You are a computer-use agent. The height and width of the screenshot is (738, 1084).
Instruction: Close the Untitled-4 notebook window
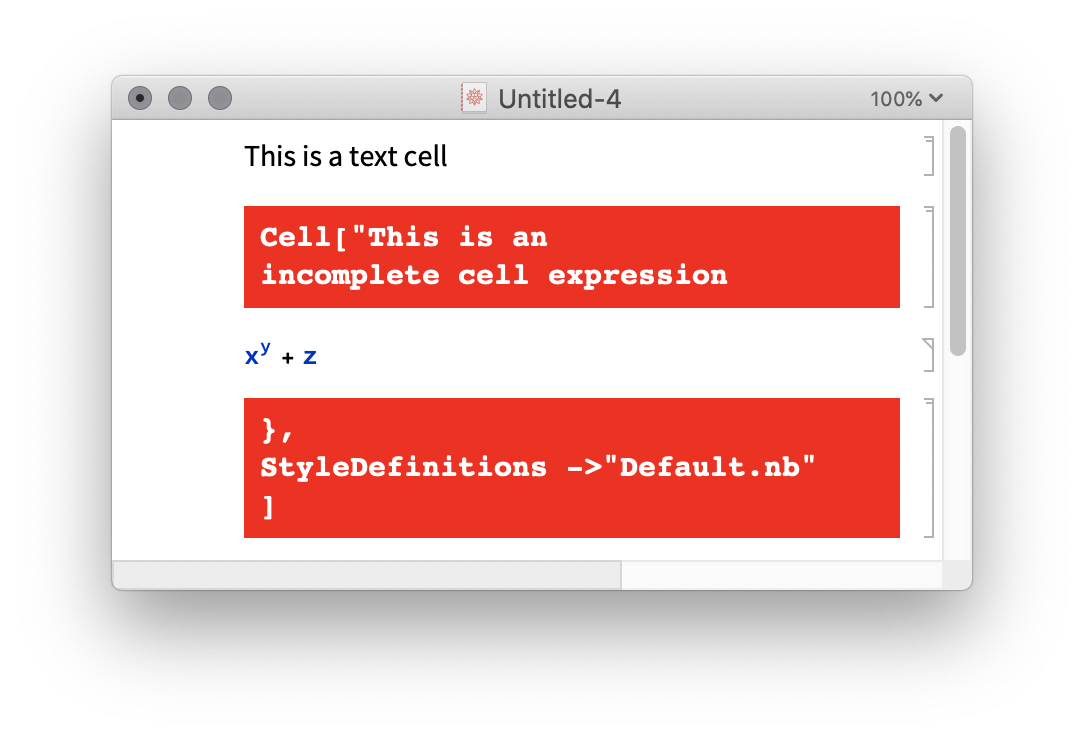point(140,98)
